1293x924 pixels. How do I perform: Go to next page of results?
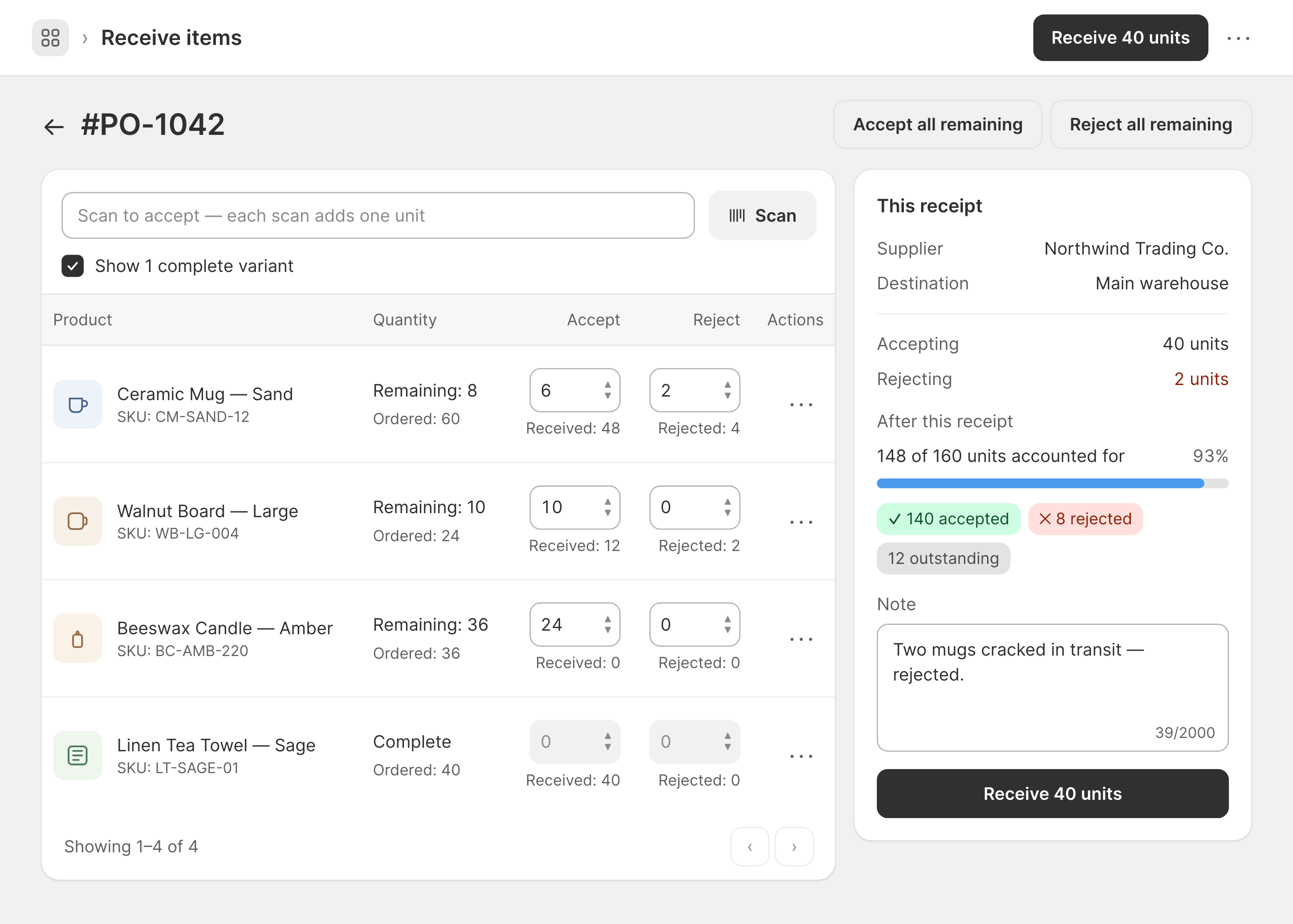[x=794, y=847]
